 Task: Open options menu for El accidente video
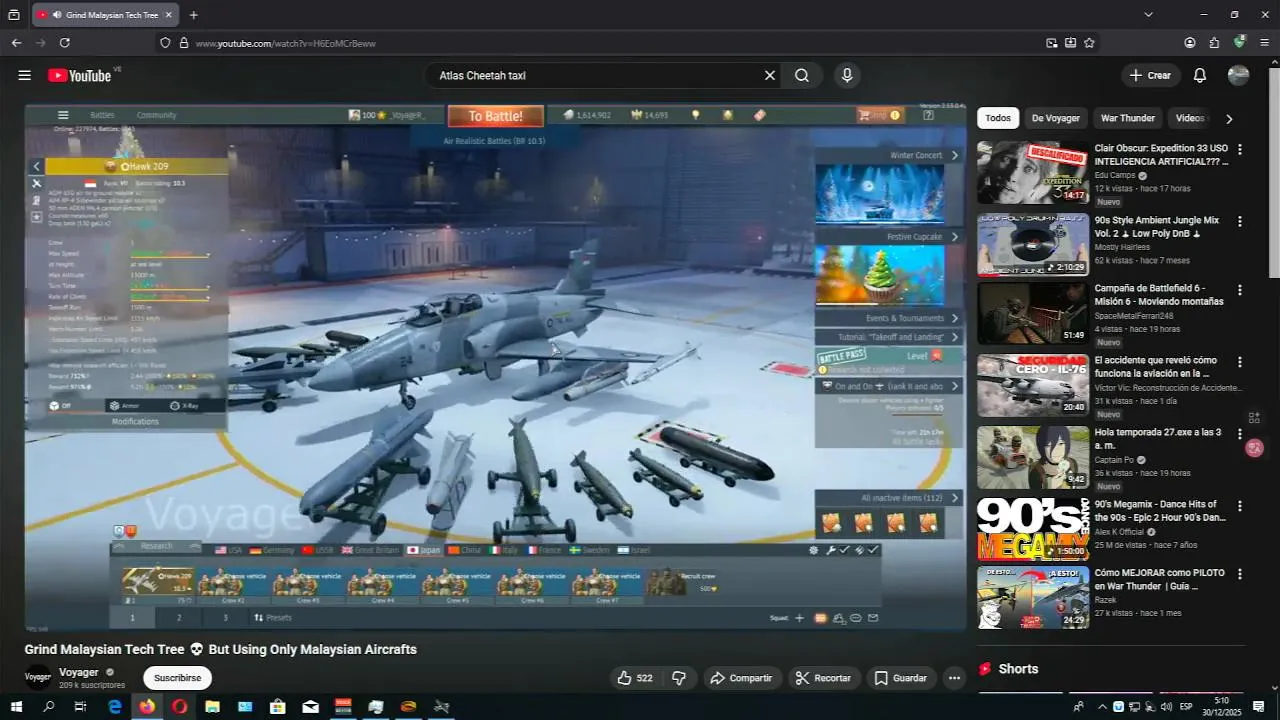click(x=1240, y=362)
